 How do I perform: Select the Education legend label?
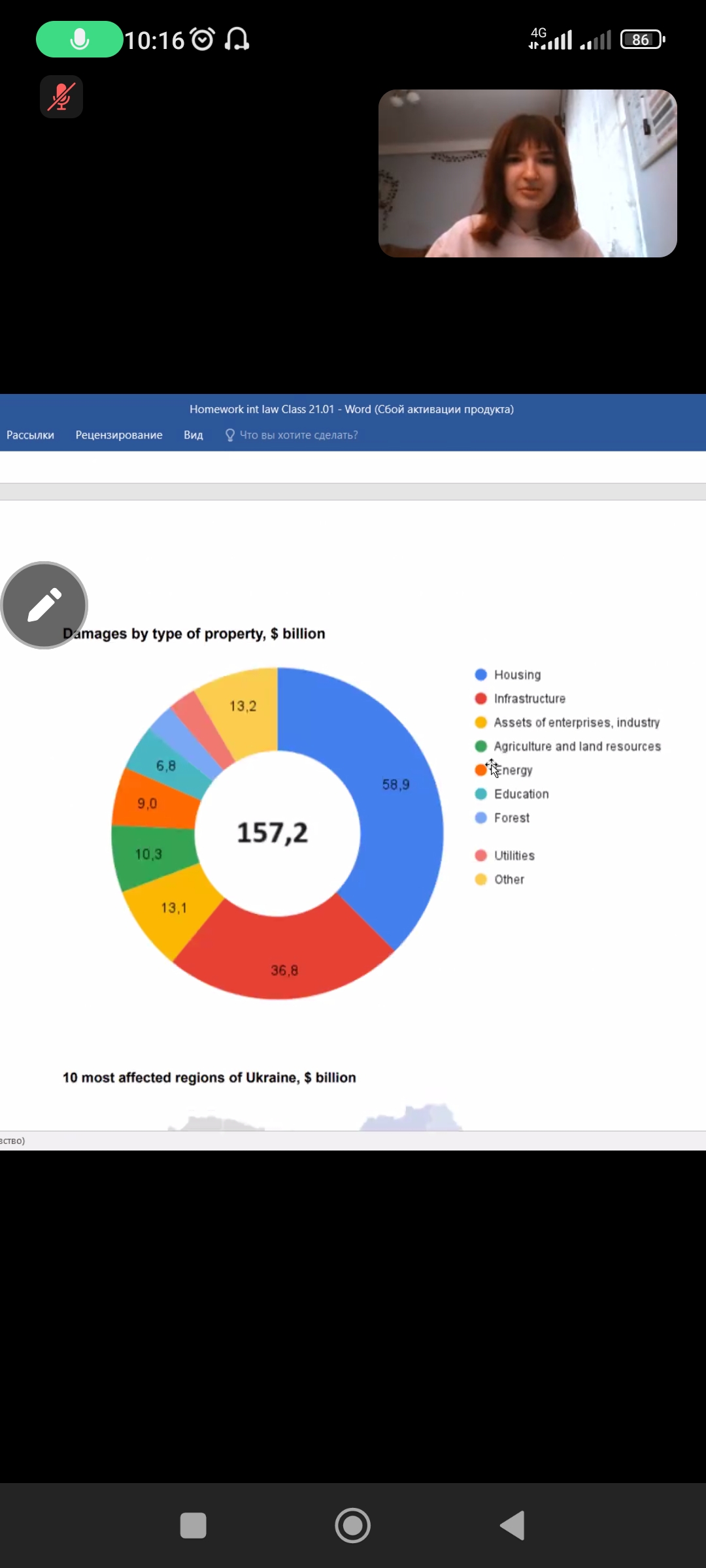coord(521,794)
